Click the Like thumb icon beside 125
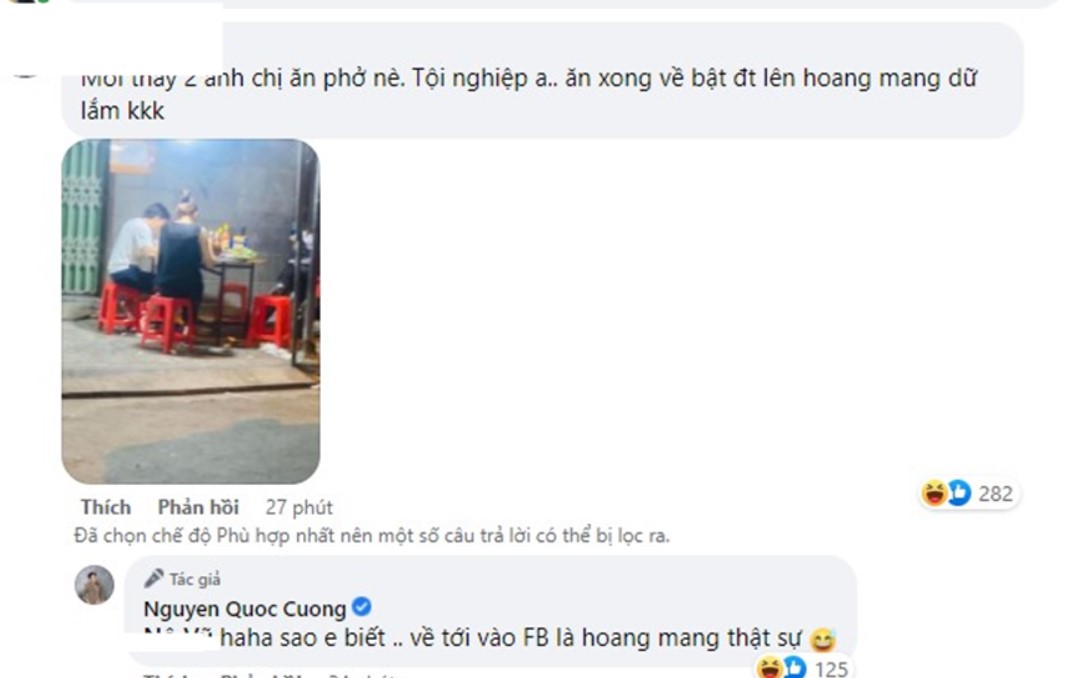 point(794,668)
